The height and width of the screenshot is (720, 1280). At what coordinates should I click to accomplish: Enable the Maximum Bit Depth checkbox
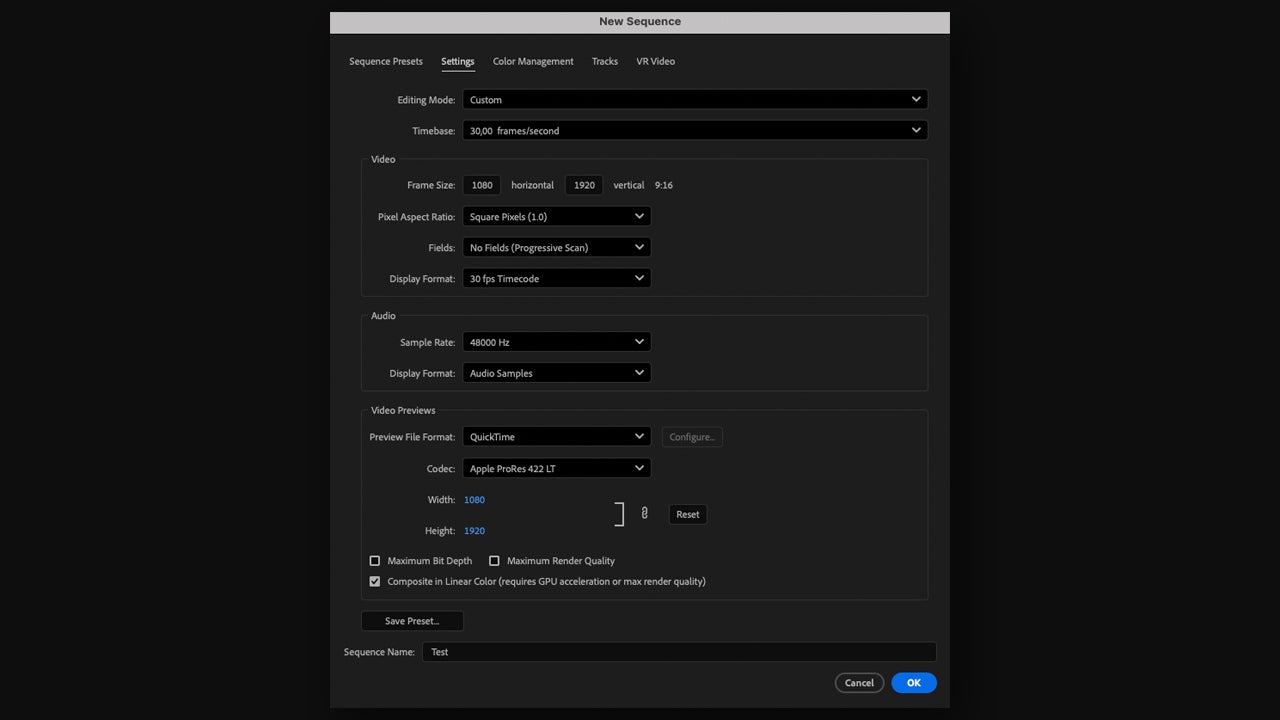(375, 561)
